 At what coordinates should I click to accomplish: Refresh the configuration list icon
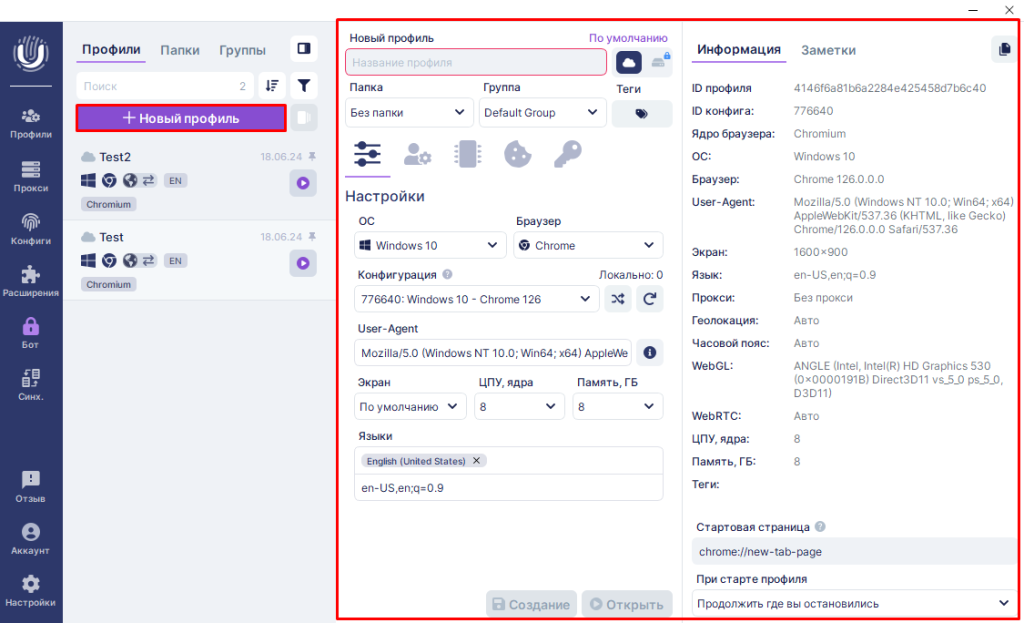tap(650, 298)
